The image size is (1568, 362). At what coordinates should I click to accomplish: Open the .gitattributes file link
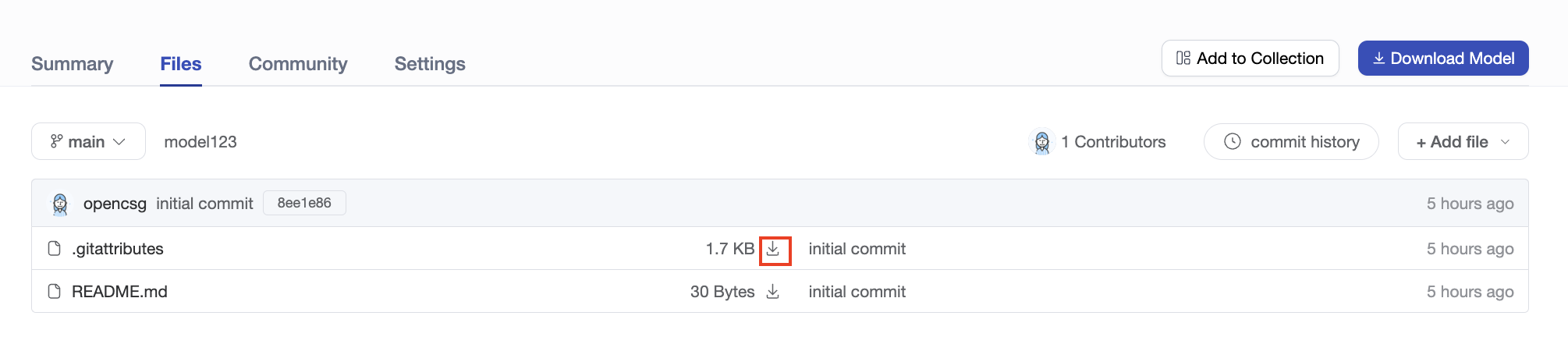(118, 249)
